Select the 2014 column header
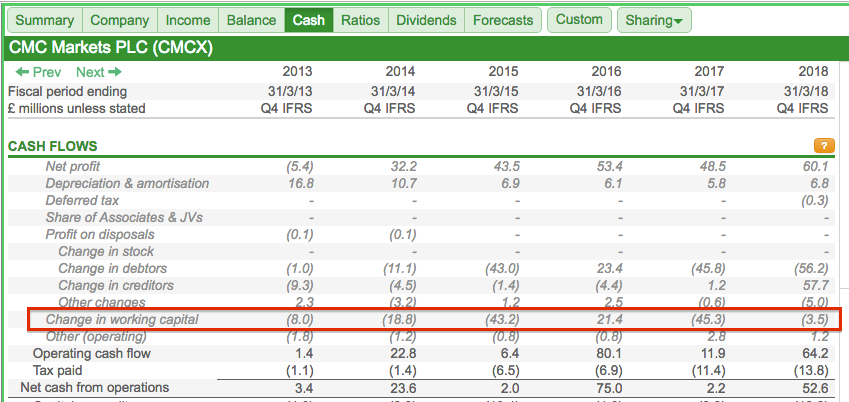849x402 pixels. (x=400, y=72)
